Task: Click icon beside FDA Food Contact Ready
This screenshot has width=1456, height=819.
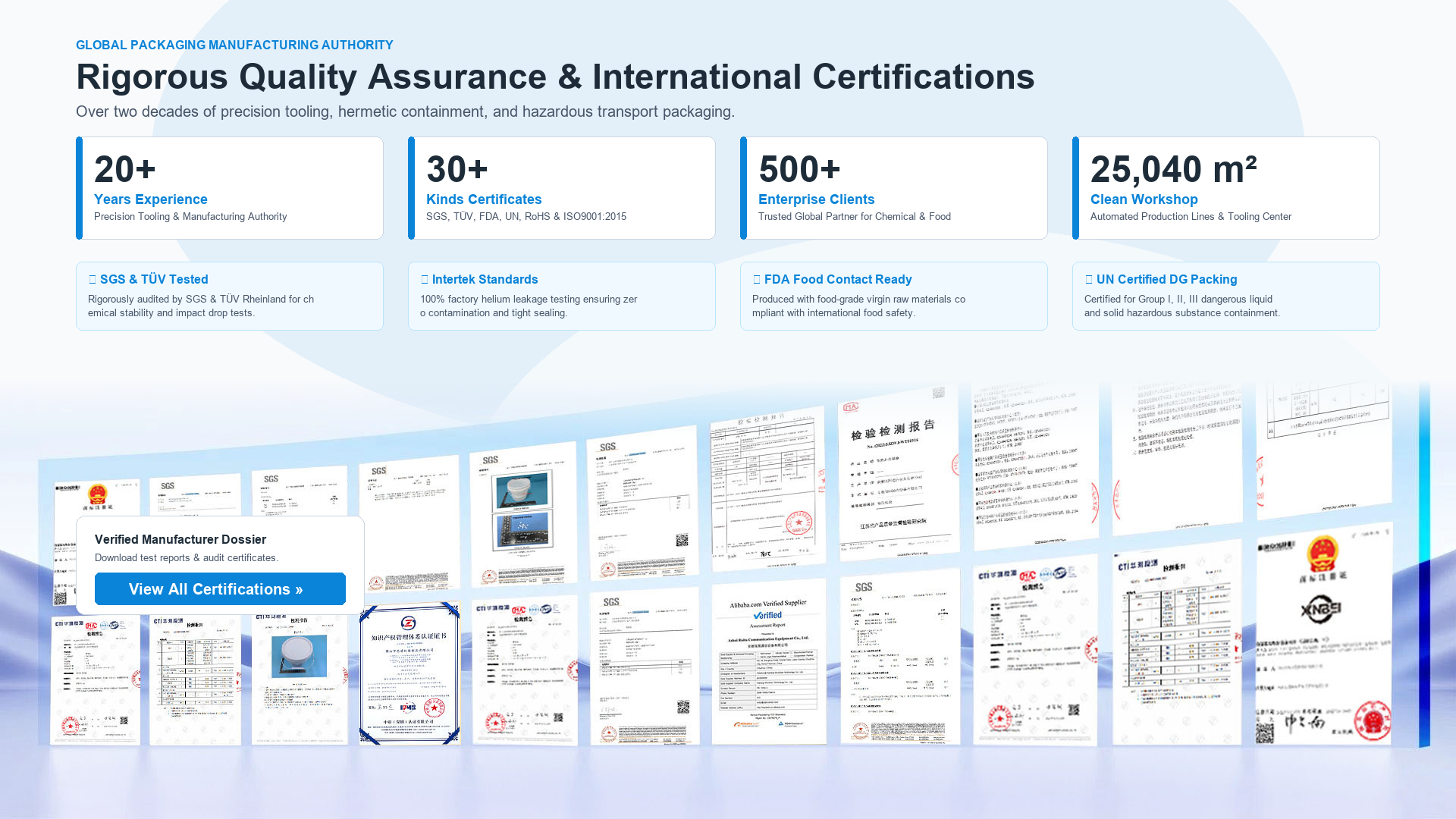Action: point(757,279)
